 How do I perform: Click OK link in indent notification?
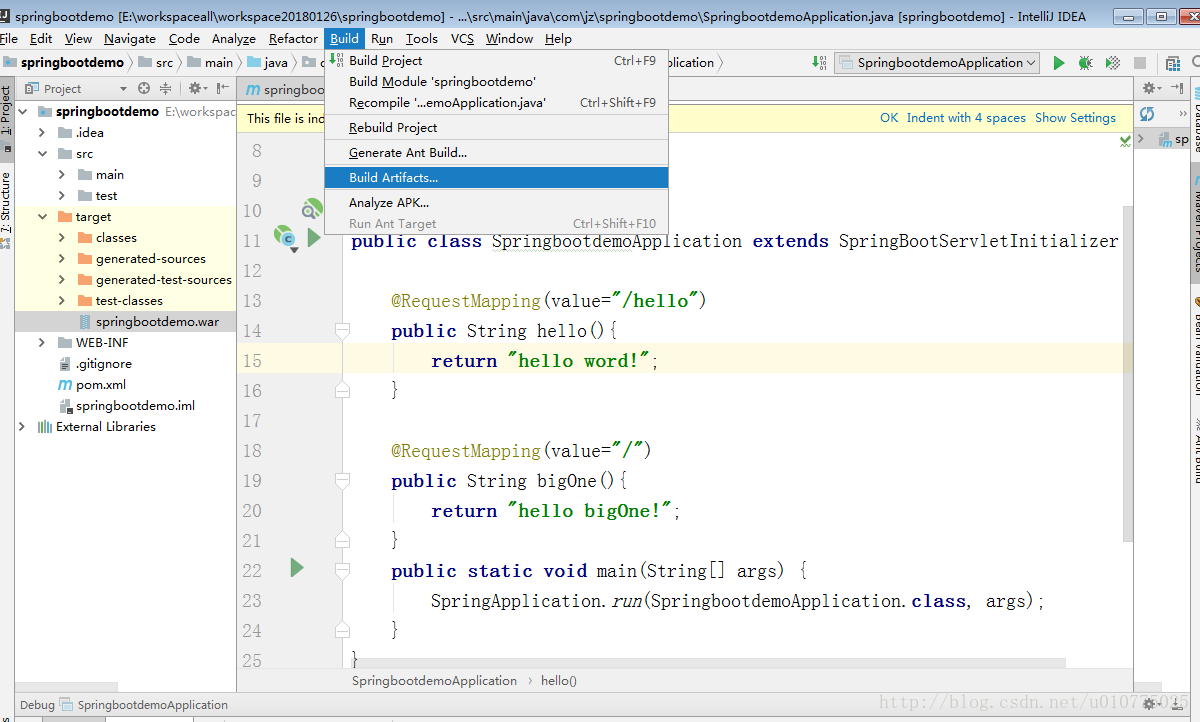889,118
